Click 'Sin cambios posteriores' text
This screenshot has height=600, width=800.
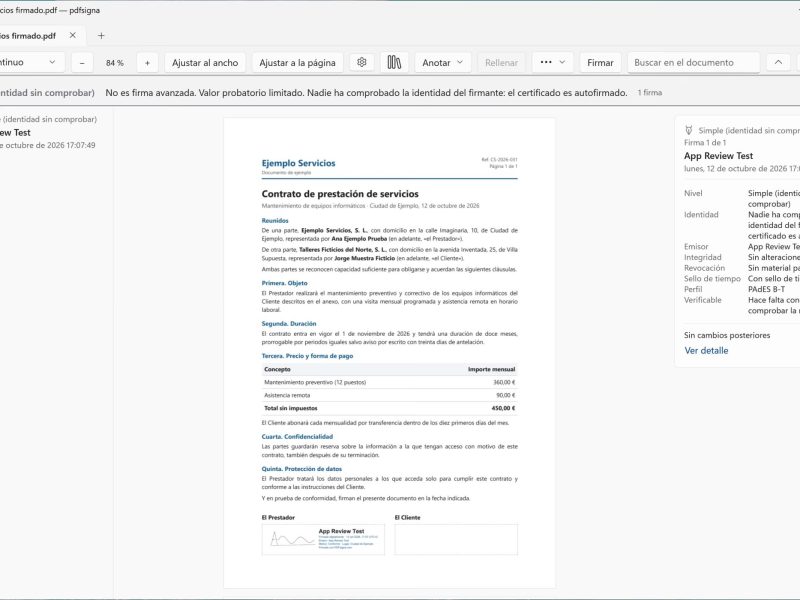tap(727, 335)
